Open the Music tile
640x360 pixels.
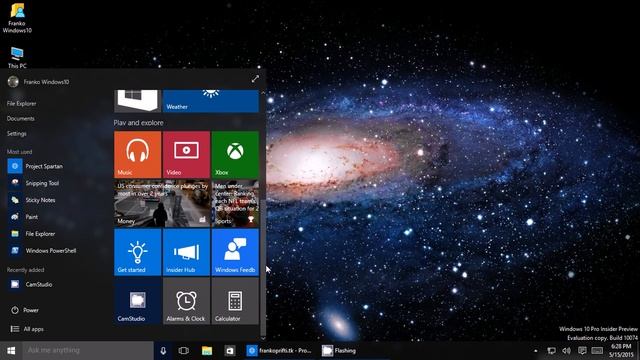point(138,154)
